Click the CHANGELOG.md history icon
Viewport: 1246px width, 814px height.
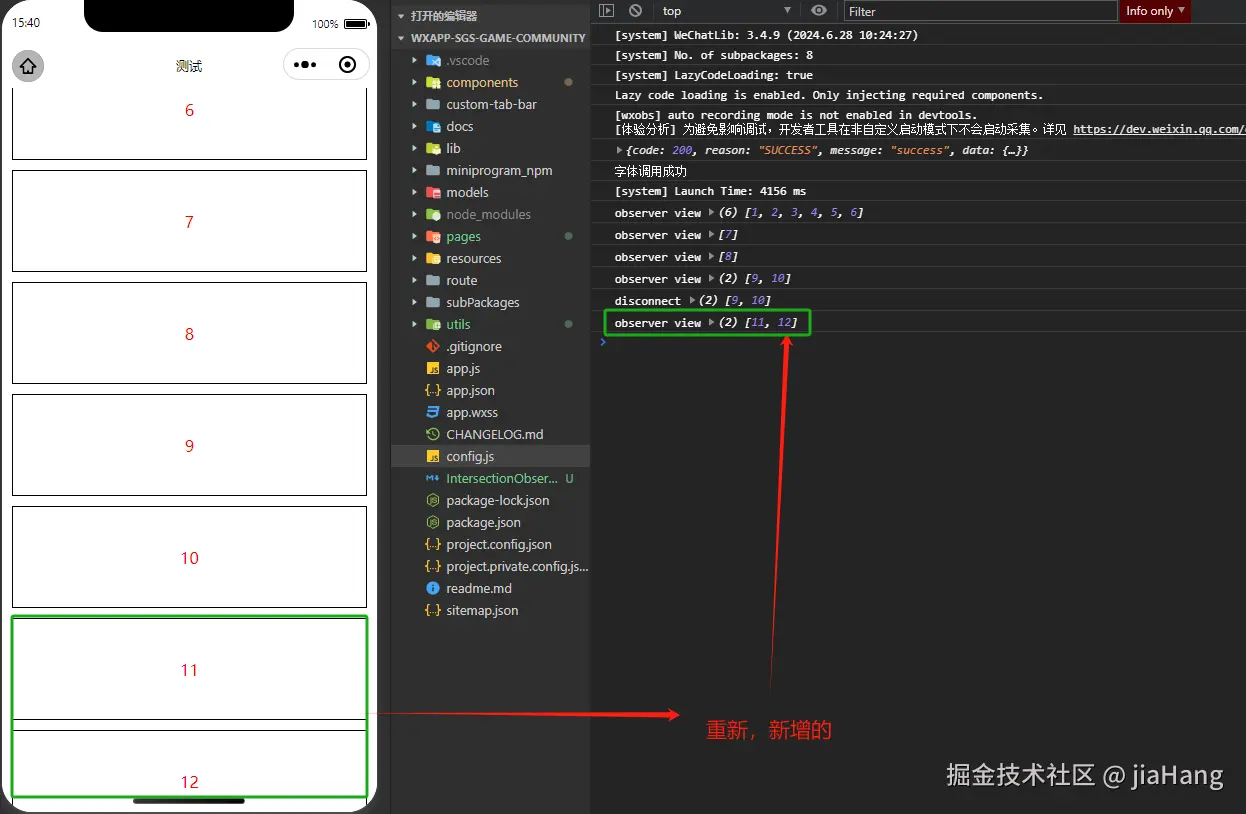[433, 434]
